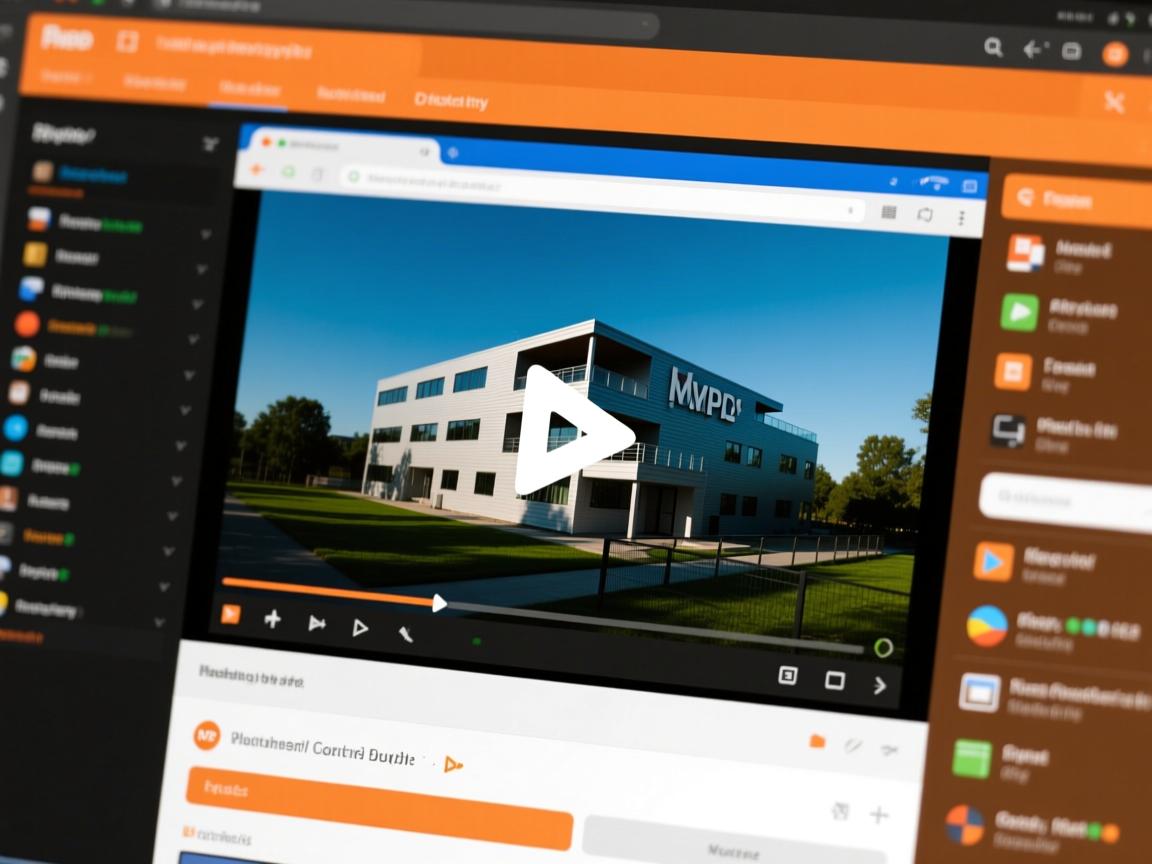The width and height of the screenshot is (1152, 864).
Task: Click the scissors icon in the orange header
Action: coord(1114,101)
